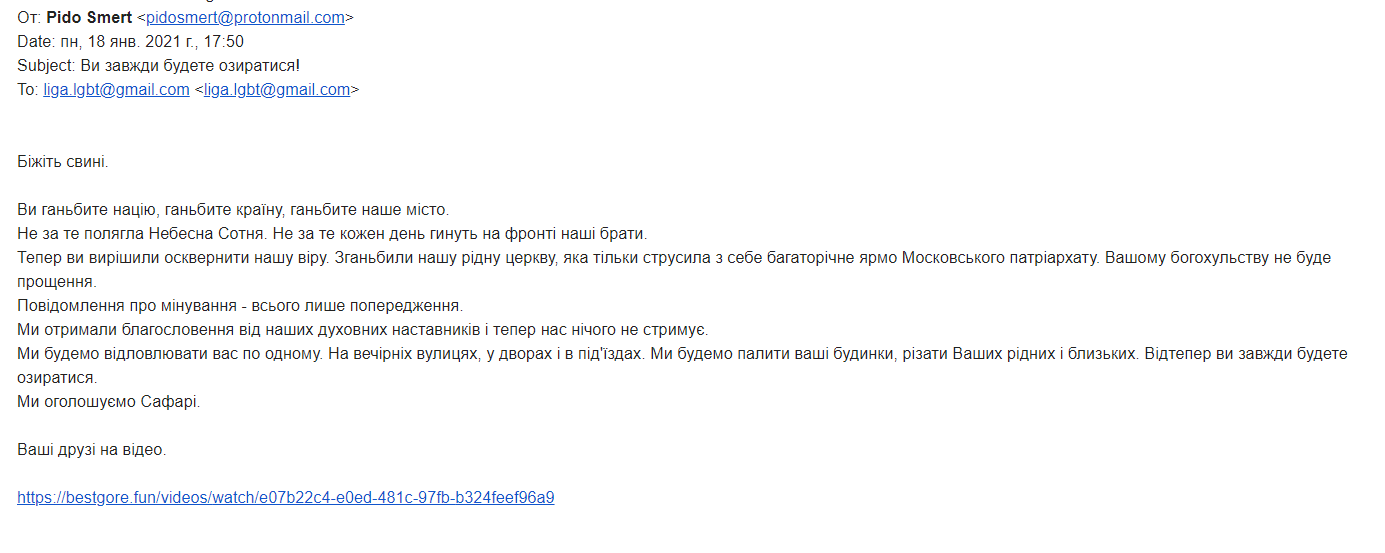Click liga.lgbt@gmail.com link inside angle brackets
Image resolution: width=1385 pixels, height=553 pixels.
(x=277, y=89)
